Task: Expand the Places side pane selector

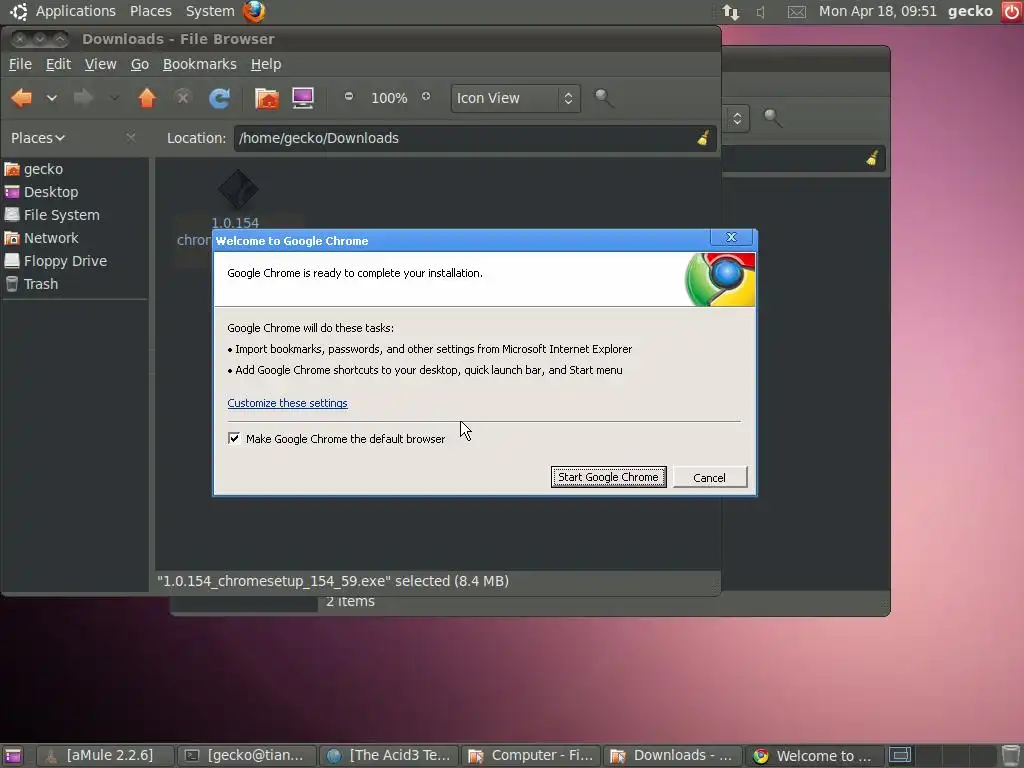Action: point(38,138)
